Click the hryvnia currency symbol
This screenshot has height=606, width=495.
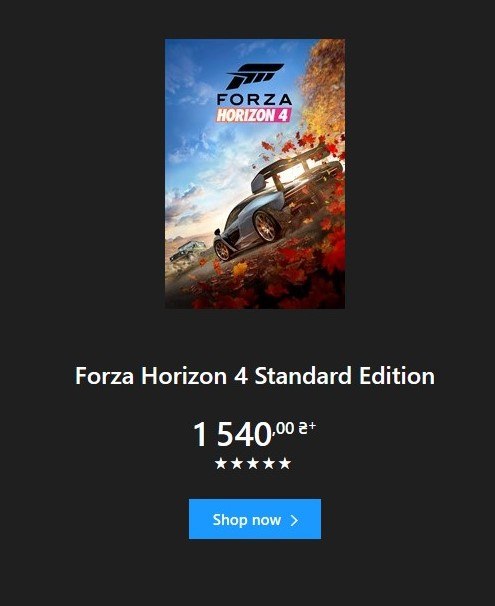tap(303, 427)
